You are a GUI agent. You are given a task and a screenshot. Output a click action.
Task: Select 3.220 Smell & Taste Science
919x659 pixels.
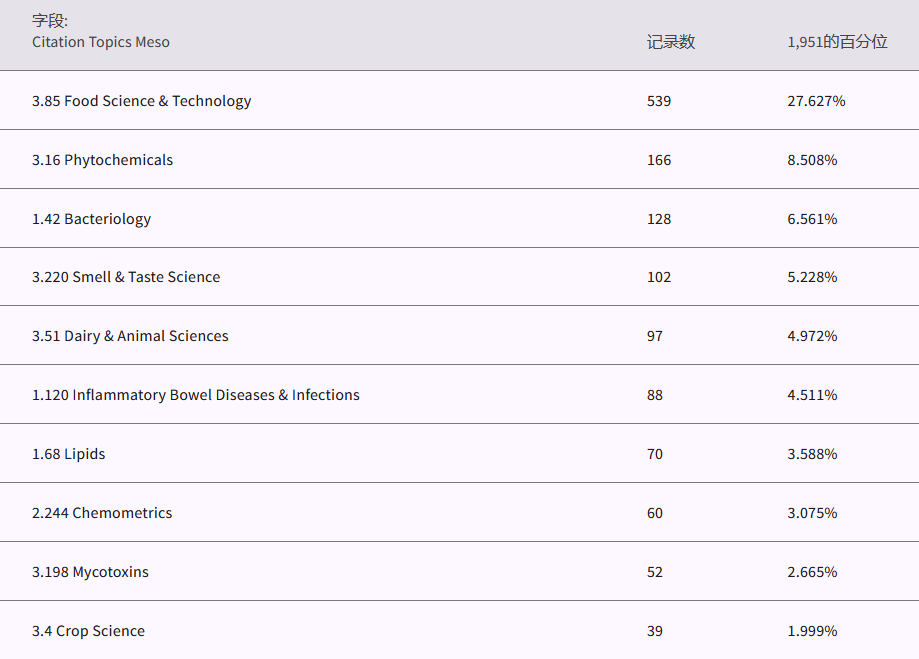126,277
